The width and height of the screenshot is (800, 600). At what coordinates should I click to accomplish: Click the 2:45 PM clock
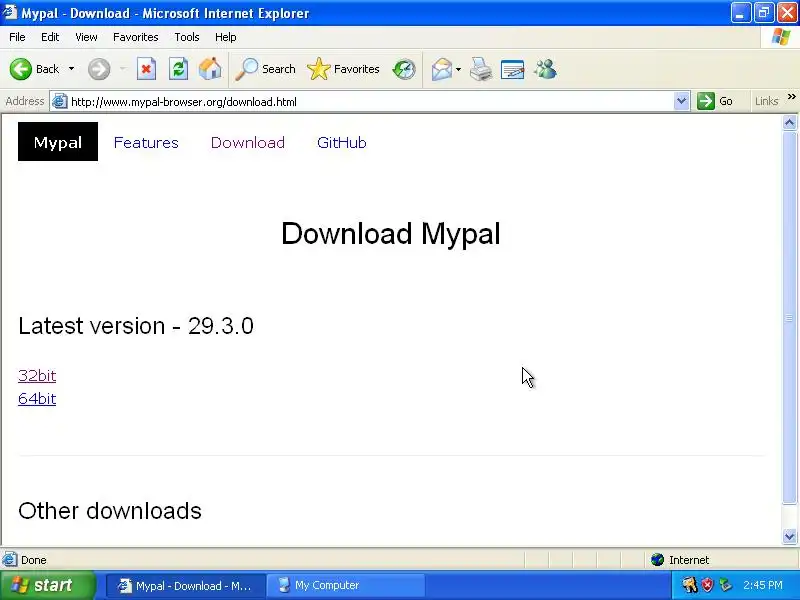763,585
